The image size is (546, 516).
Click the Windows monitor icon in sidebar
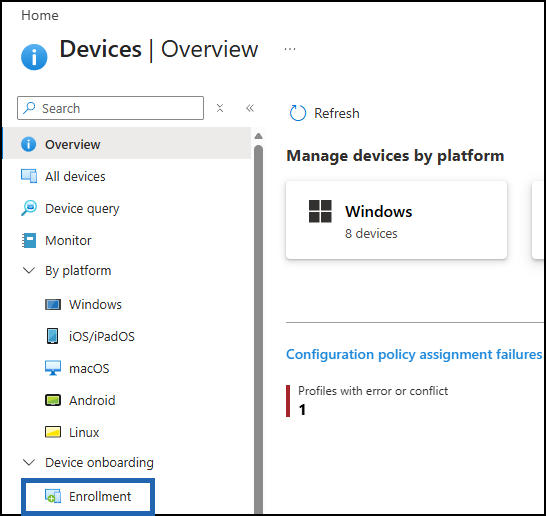[53, 305]
